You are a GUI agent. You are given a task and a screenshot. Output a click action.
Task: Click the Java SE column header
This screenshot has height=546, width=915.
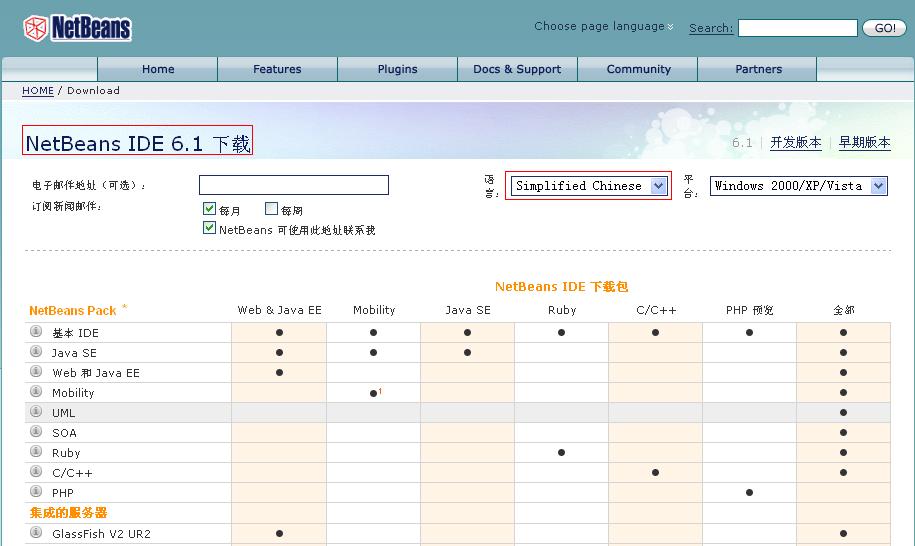468,310
